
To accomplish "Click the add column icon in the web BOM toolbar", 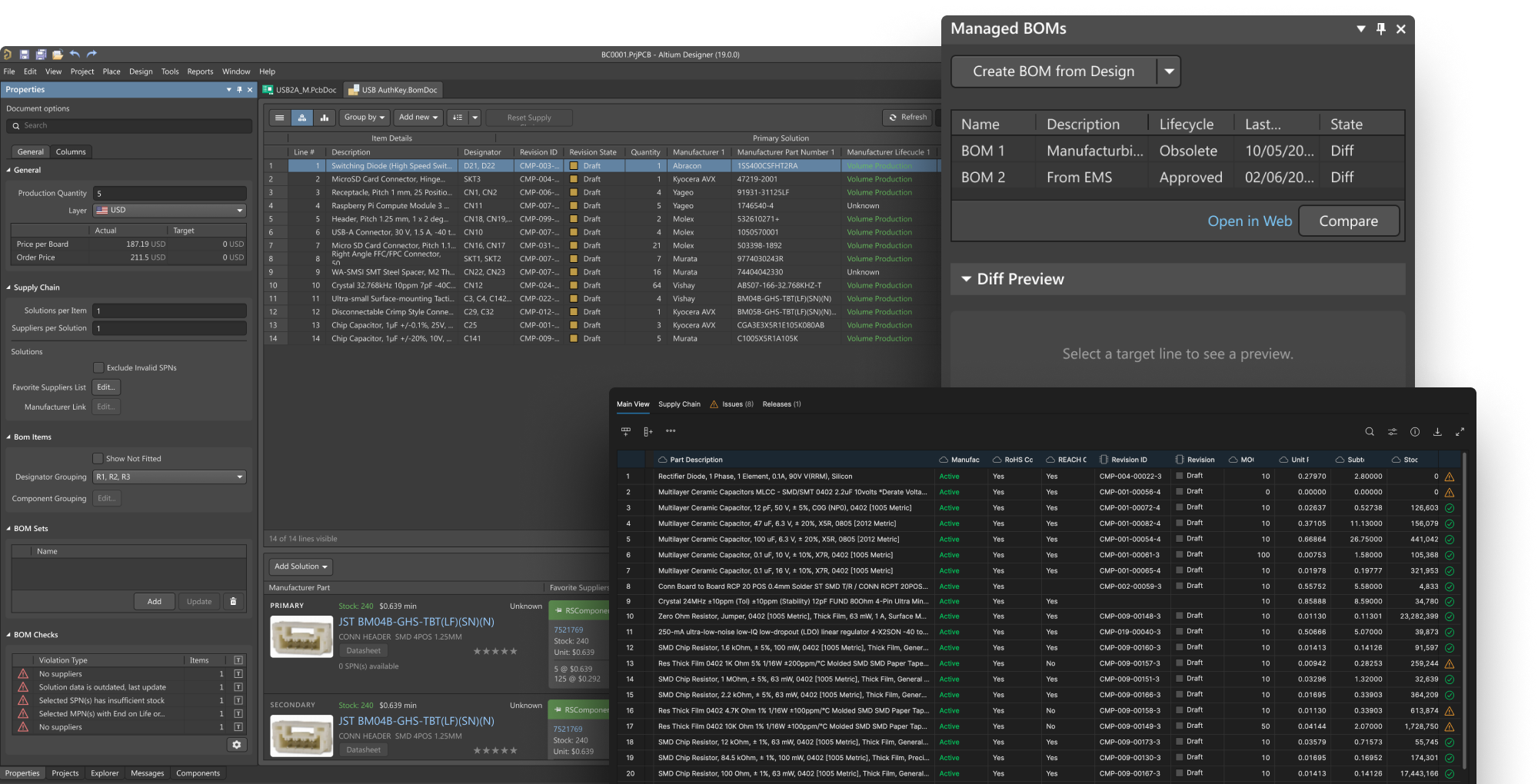I will (x=647, y=432).
